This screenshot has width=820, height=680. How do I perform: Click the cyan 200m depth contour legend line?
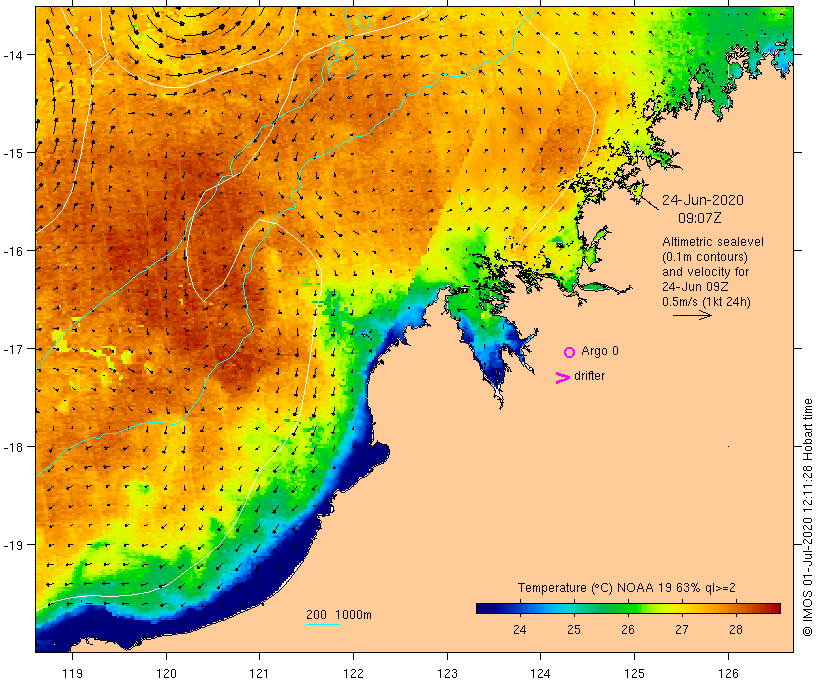(323, 624)
